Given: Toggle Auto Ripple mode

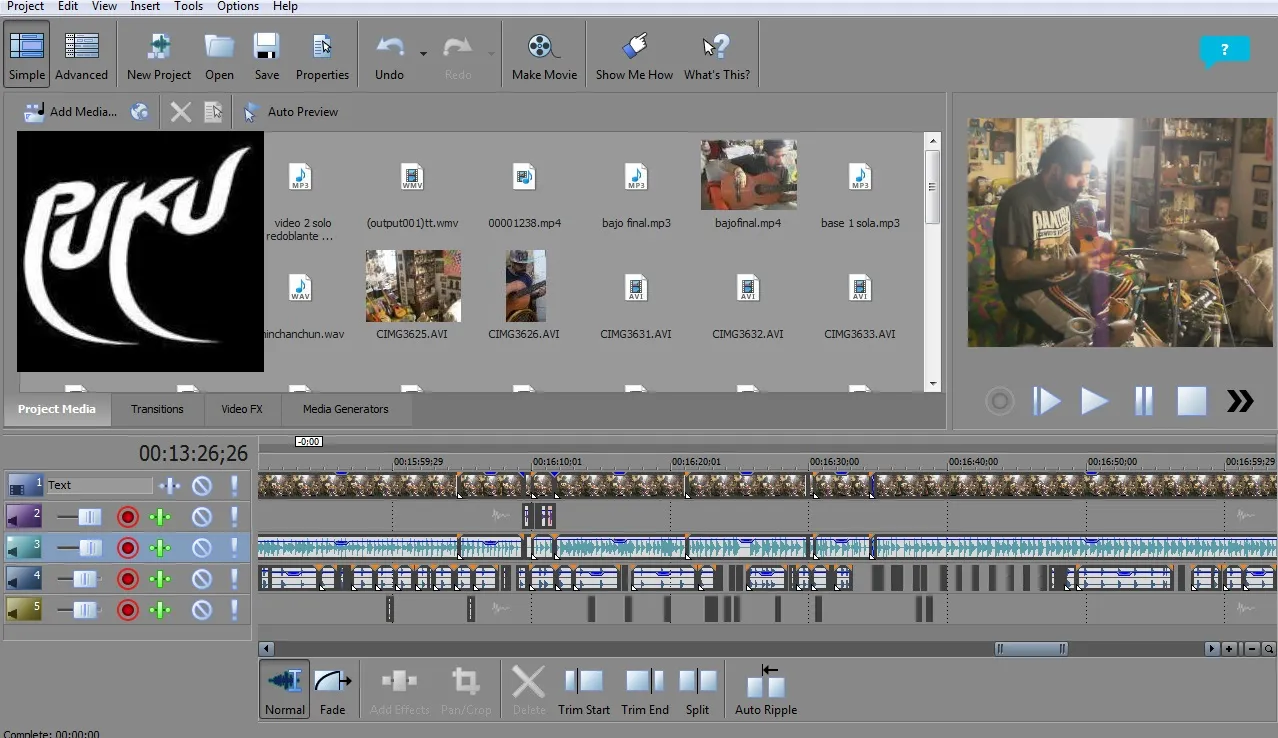Looking at the screenshot, I should (766, 690).
